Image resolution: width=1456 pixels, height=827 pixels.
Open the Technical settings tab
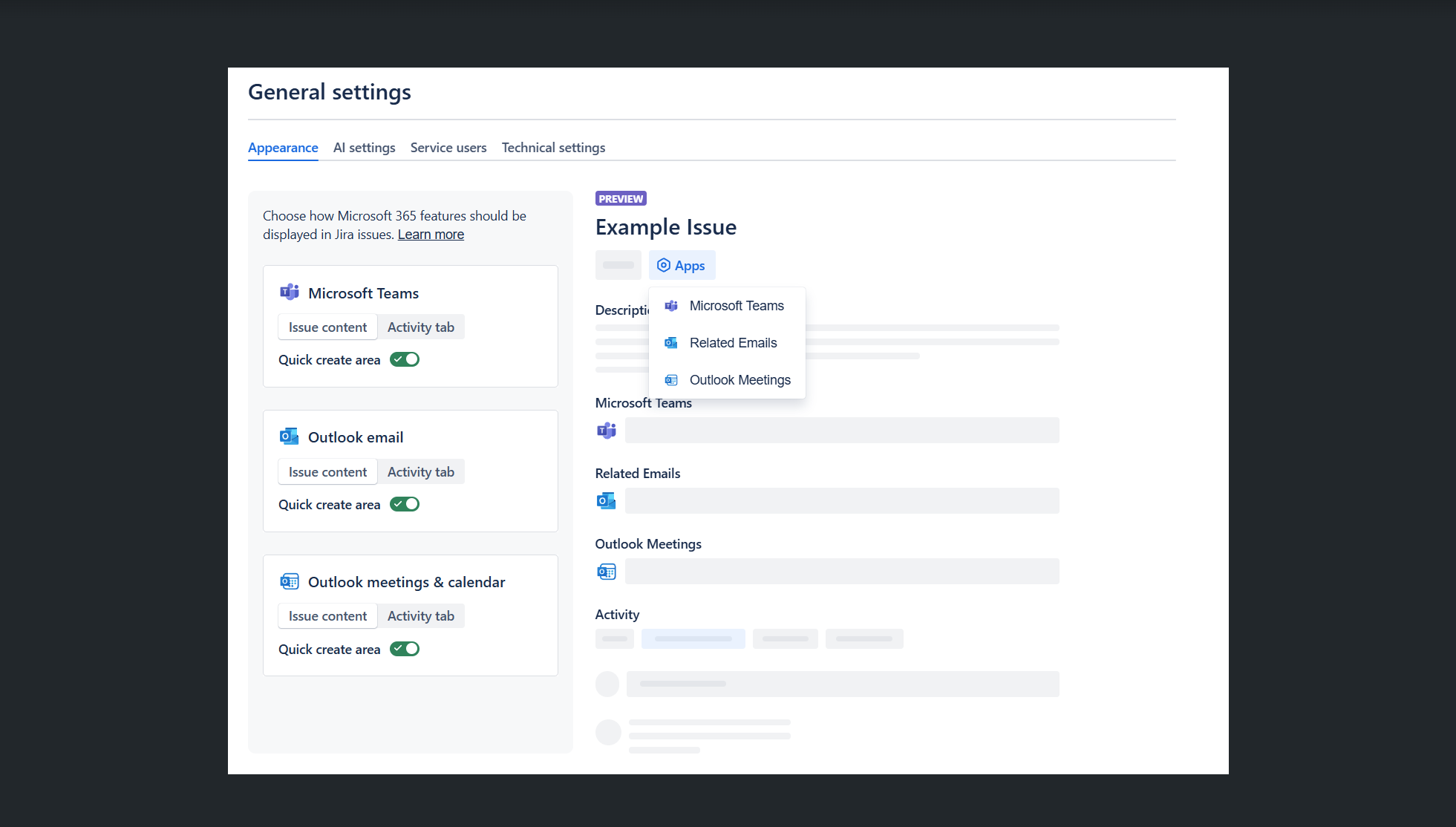click(553, 148)
